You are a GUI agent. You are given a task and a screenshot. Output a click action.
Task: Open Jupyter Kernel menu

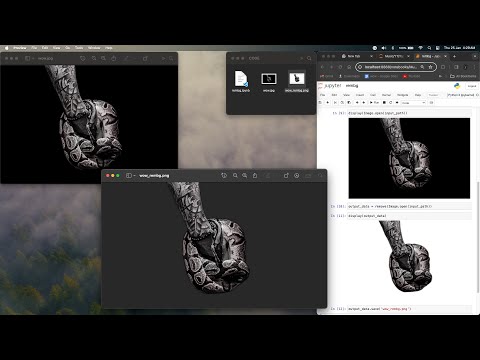point(386,95)
